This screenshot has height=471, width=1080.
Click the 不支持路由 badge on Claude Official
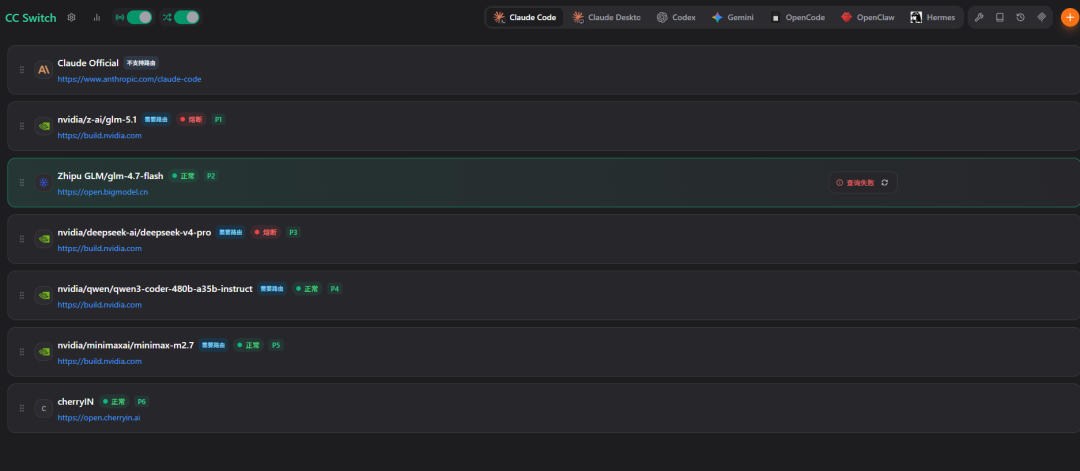pos(141,63)
